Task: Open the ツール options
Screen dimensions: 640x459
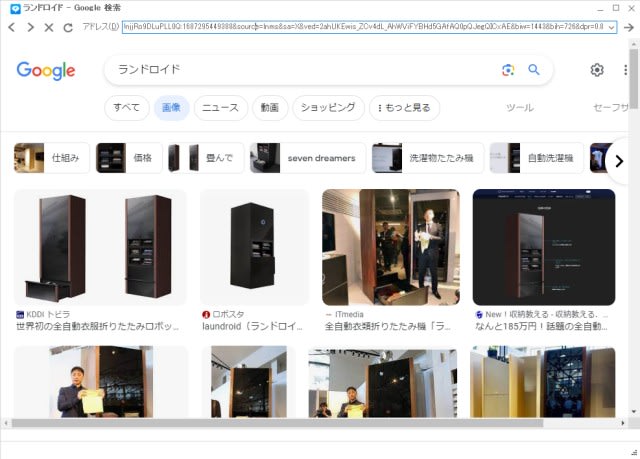Action: tap(520, 108)
